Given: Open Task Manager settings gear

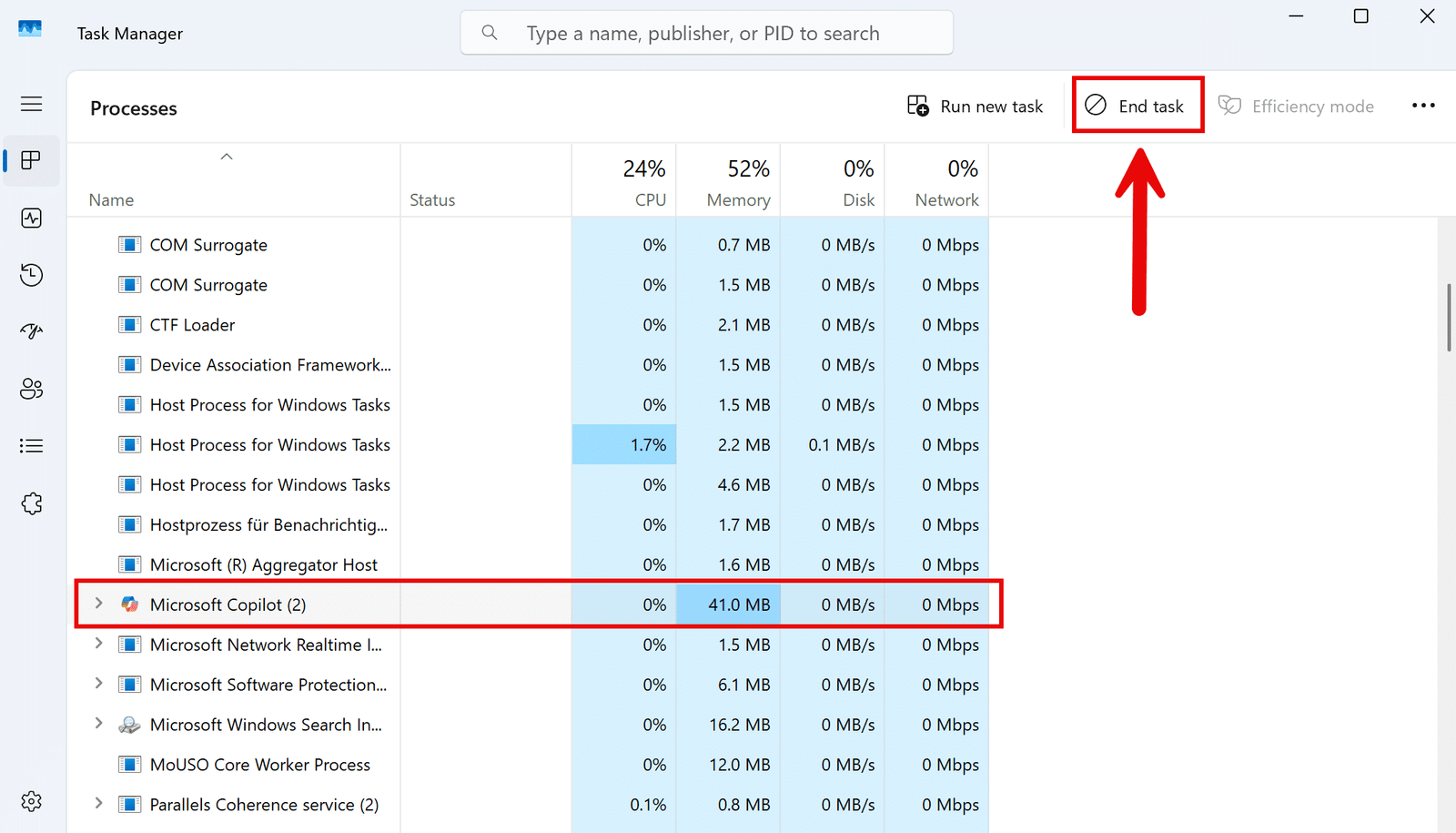Looking at the screenshot, I should [x=31, y=800].
